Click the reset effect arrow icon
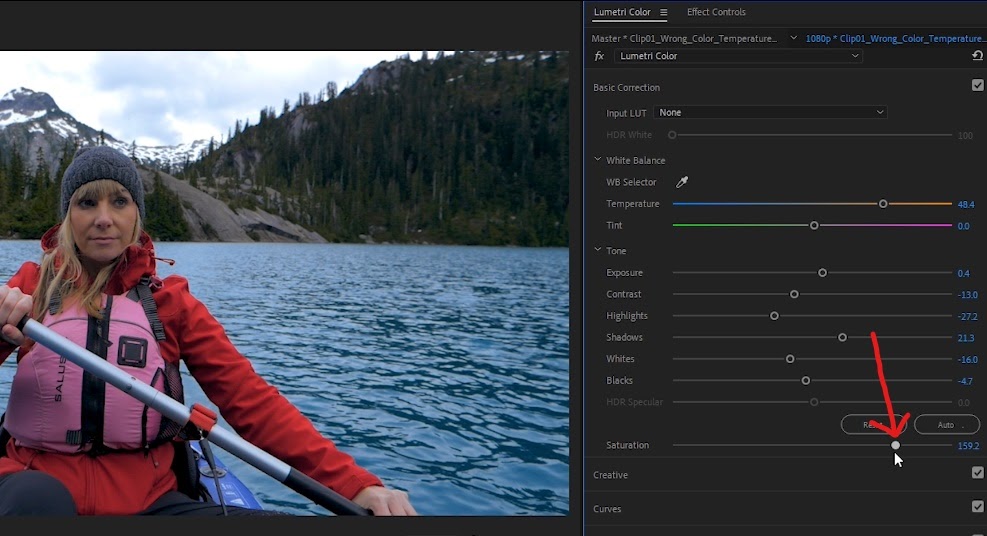 (978, 56)
